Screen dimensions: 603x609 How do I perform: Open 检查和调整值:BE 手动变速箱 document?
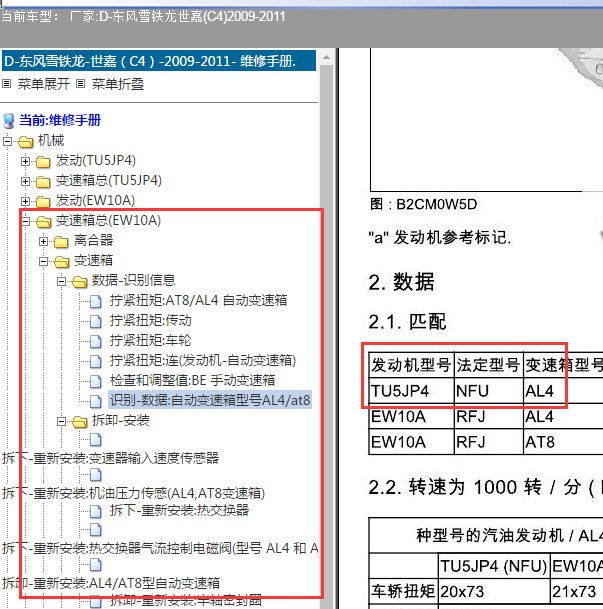193,380
